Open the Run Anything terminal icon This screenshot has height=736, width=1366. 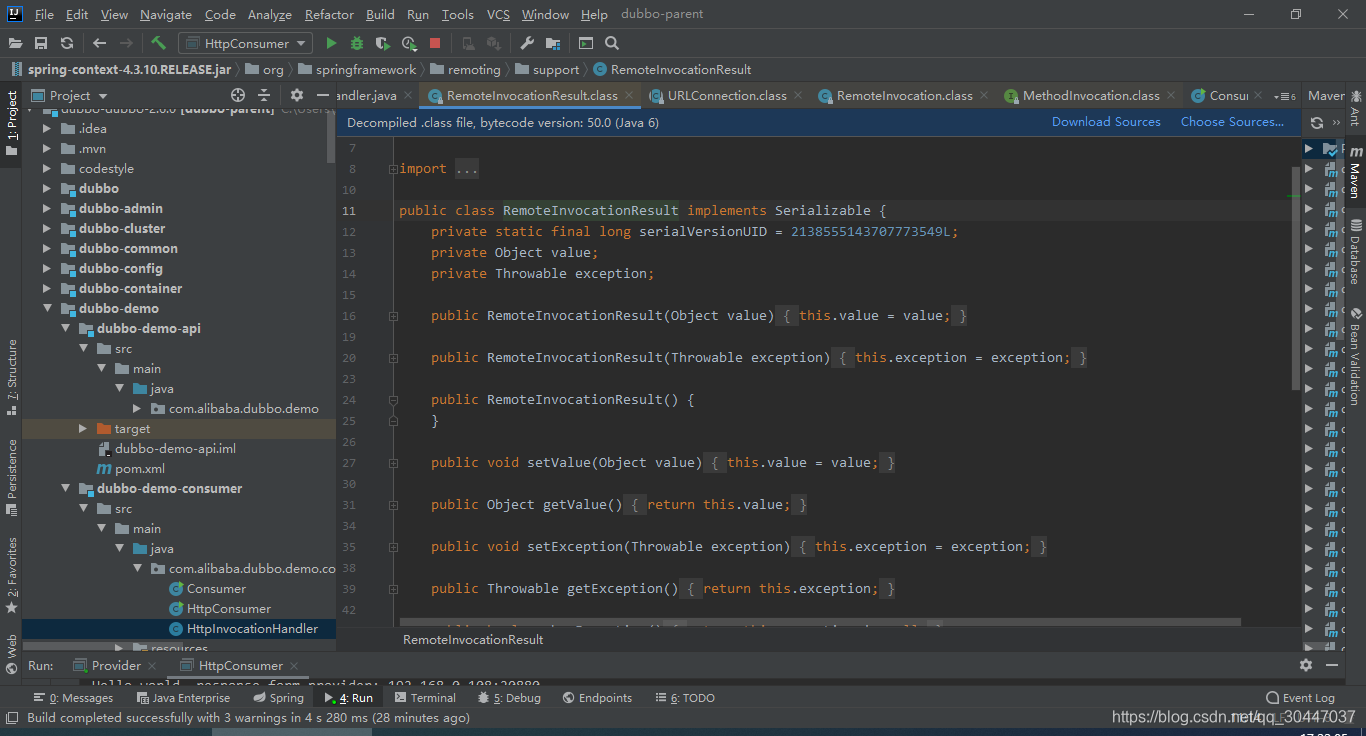coord(586,43)
